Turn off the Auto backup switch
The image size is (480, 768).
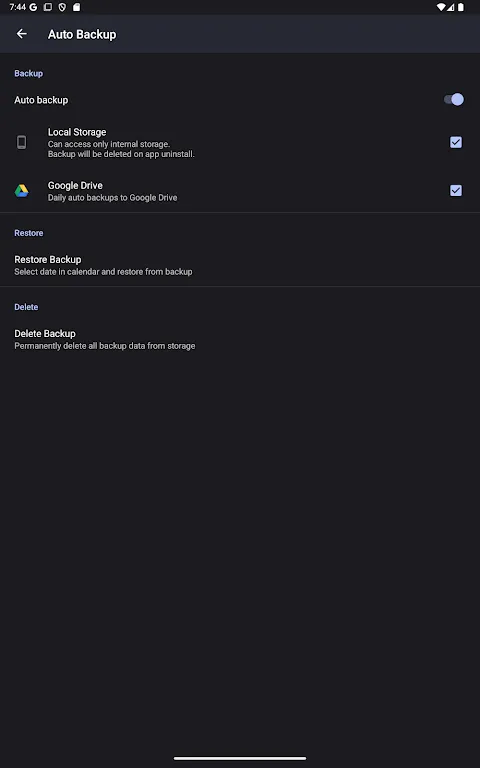pos(454,100)
